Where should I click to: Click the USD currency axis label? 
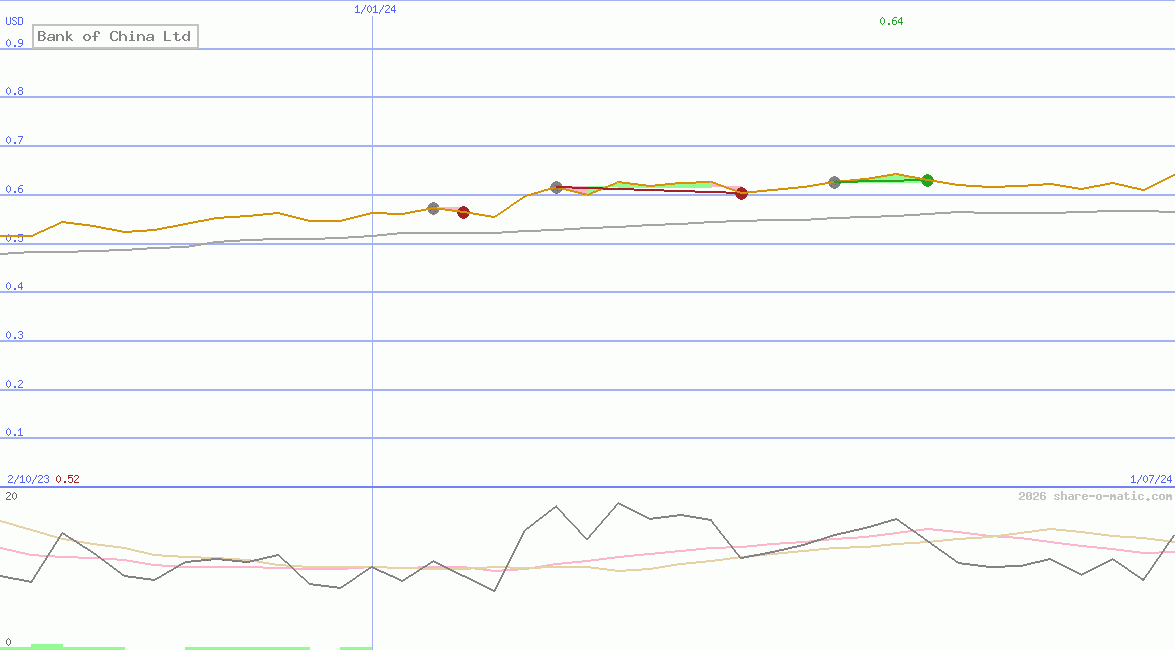14,21
